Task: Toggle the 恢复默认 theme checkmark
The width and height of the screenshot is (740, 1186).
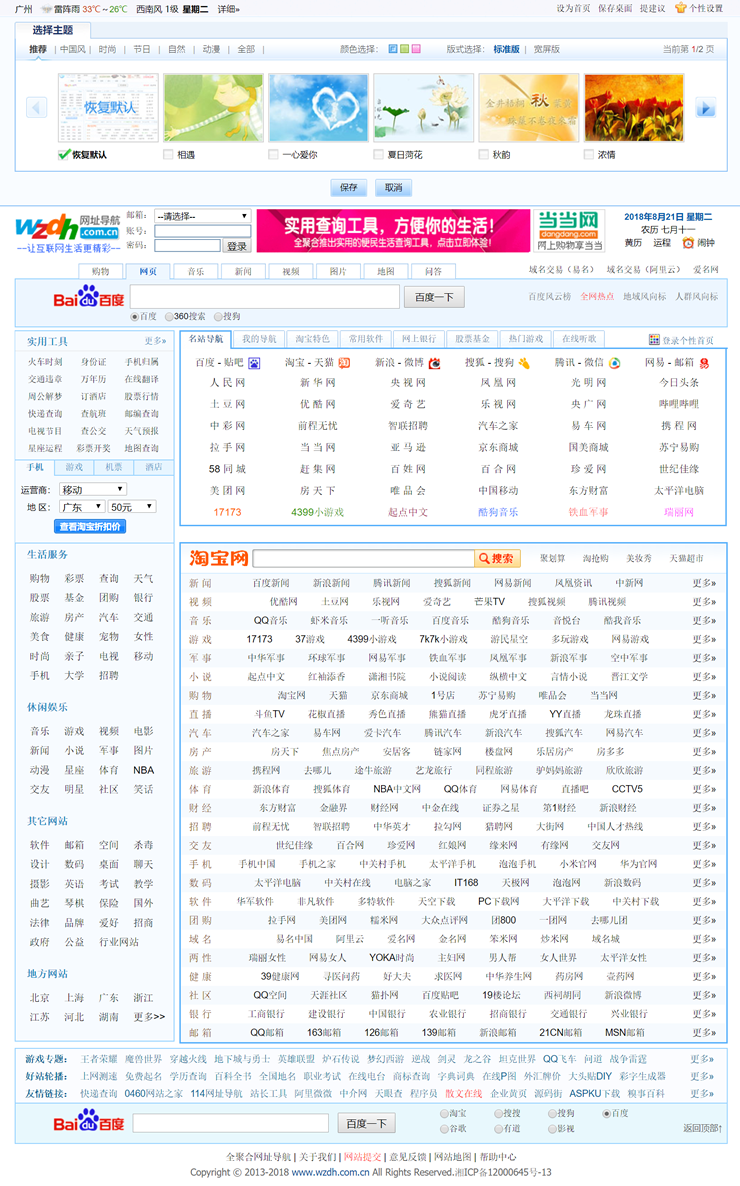Action: (x=64, y=154)
